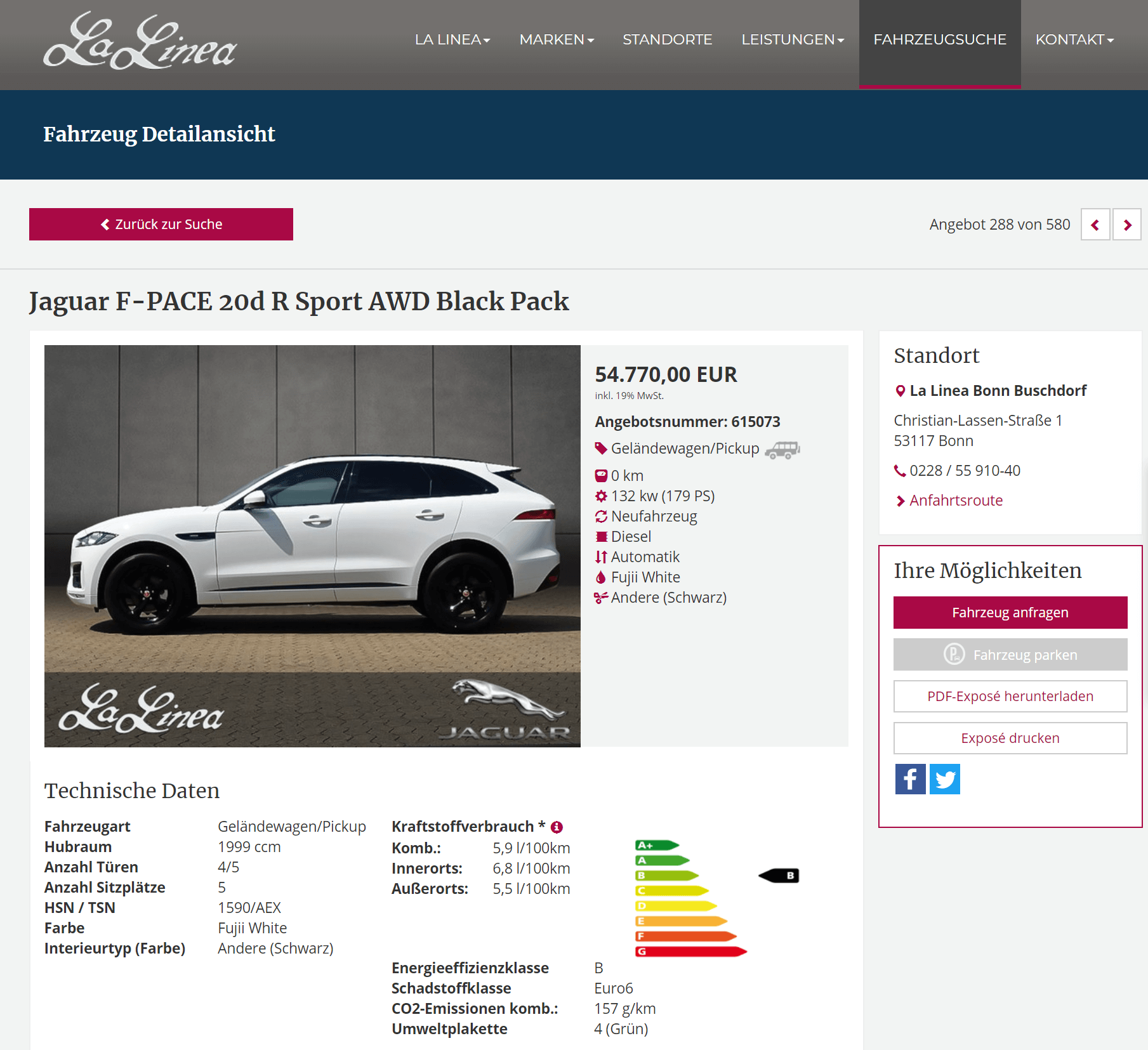Click the gear icon beside 132 kw

click(x=601, y=496)
